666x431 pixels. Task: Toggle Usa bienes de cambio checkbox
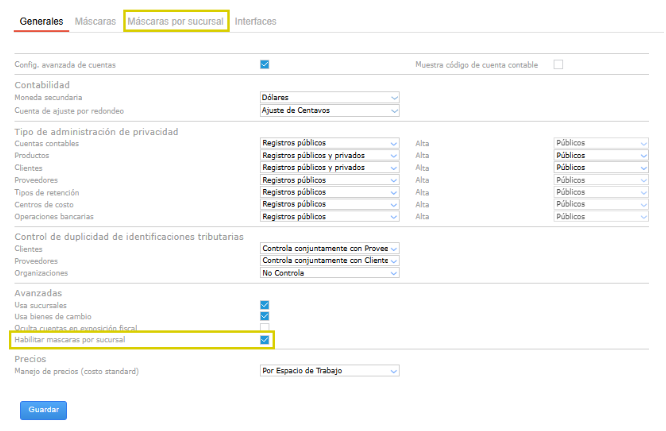point(265,316)
